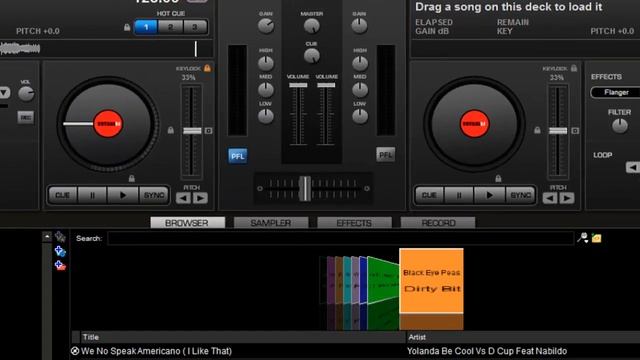The width and height of the screenshot is (640, 360).
Task: Pause the left deck
Action: click(x=92, y=195)
